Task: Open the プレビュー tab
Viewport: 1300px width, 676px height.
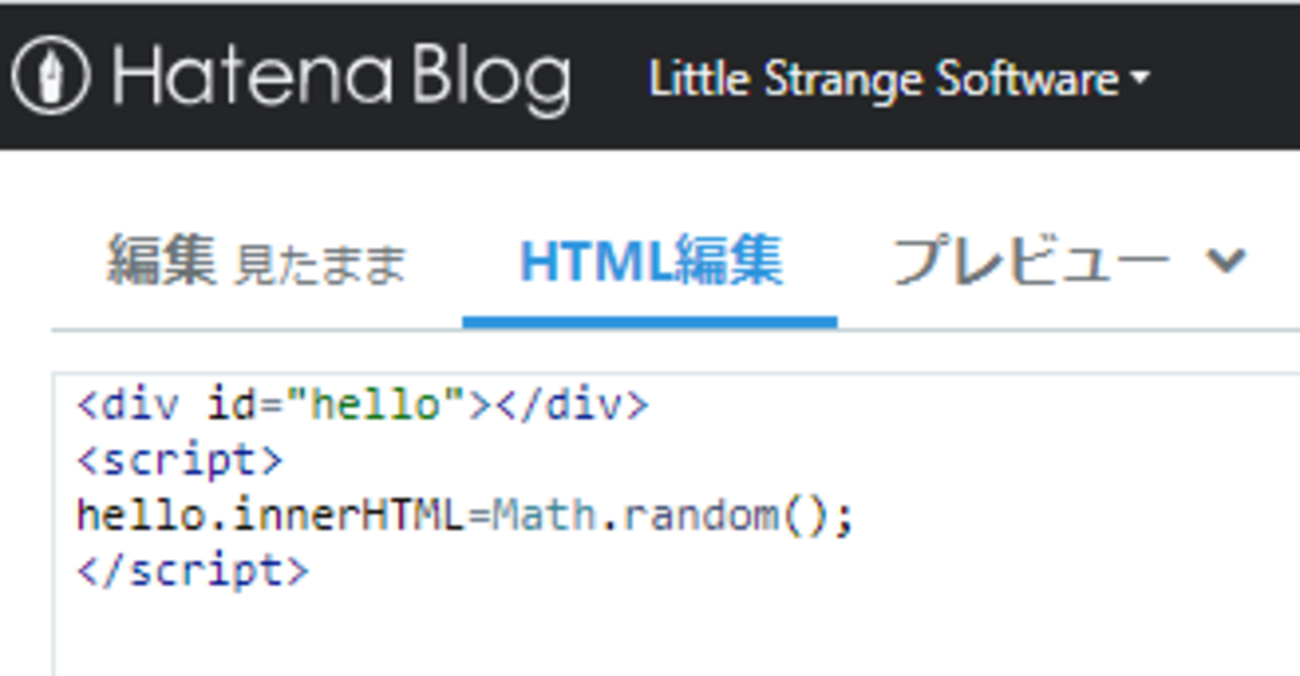Action: pyautogui.click(x=1030, y=262)
